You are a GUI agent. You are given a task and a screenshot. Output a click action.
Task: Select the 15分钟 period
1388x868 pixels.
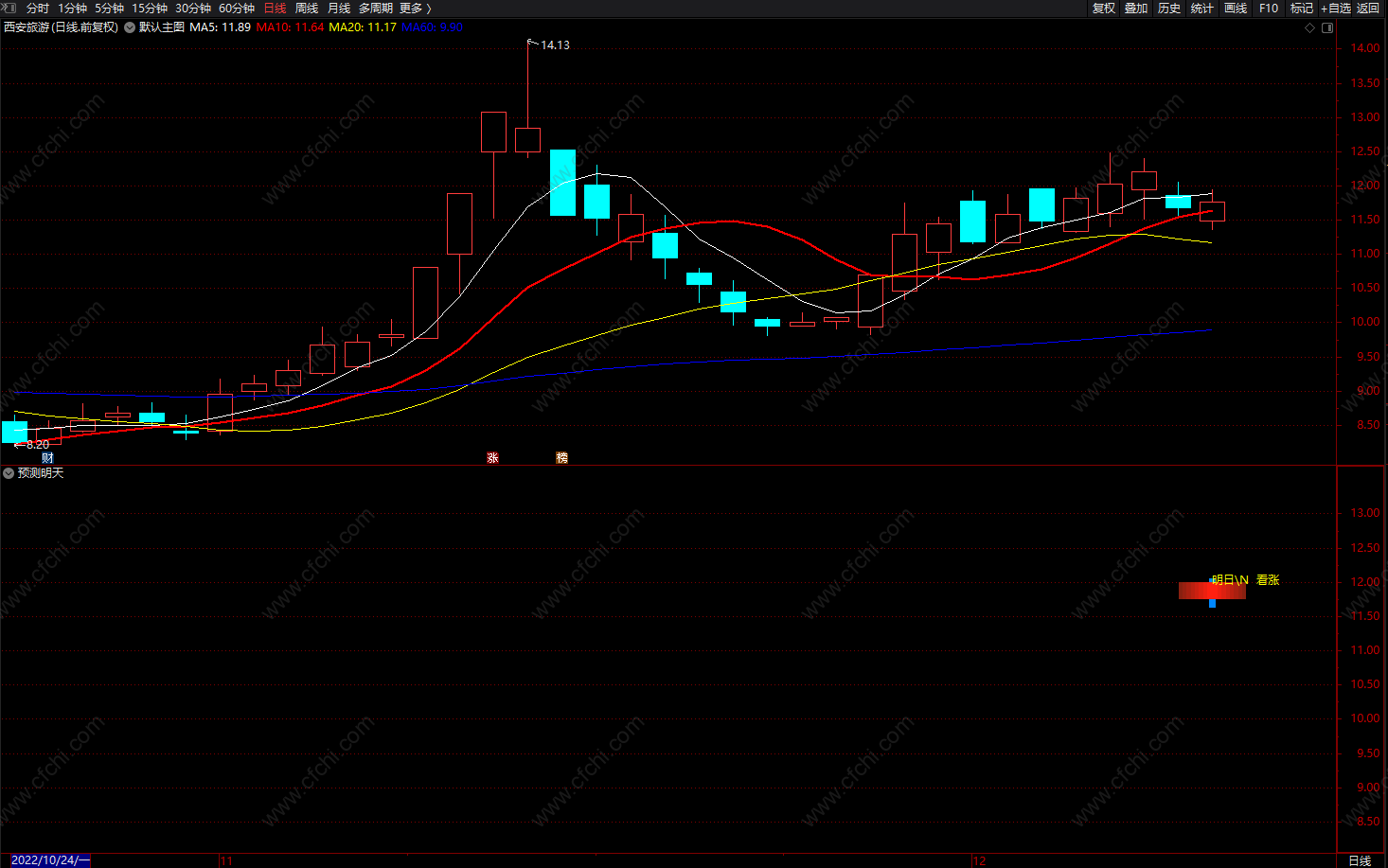(x=150, y=8)
